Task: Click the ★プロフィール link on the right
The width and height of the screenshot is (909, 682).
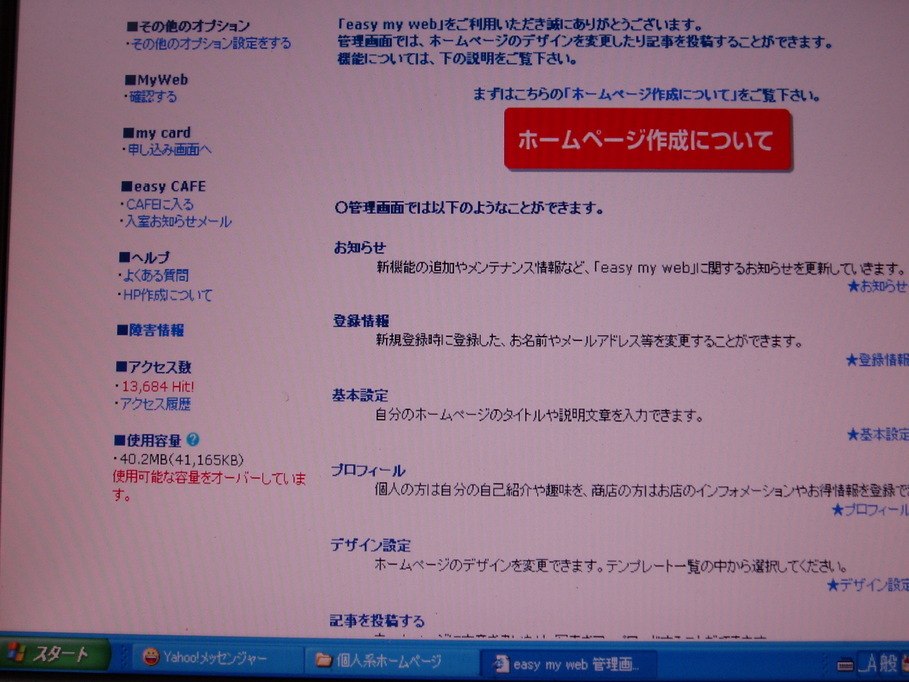Action: (870, 510)
